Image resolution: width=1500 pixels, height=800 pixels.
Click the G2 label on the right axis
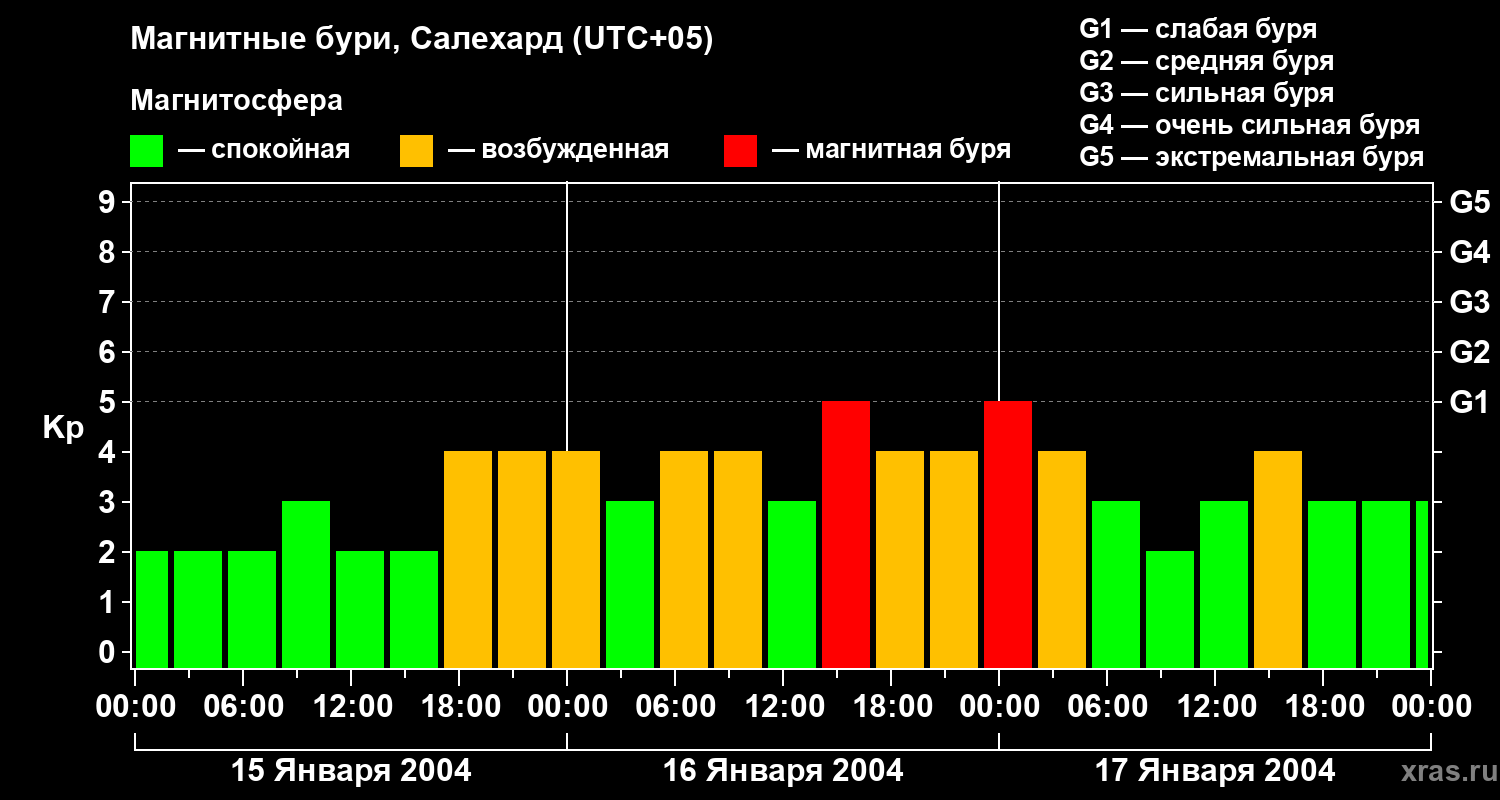(1469, 352)
